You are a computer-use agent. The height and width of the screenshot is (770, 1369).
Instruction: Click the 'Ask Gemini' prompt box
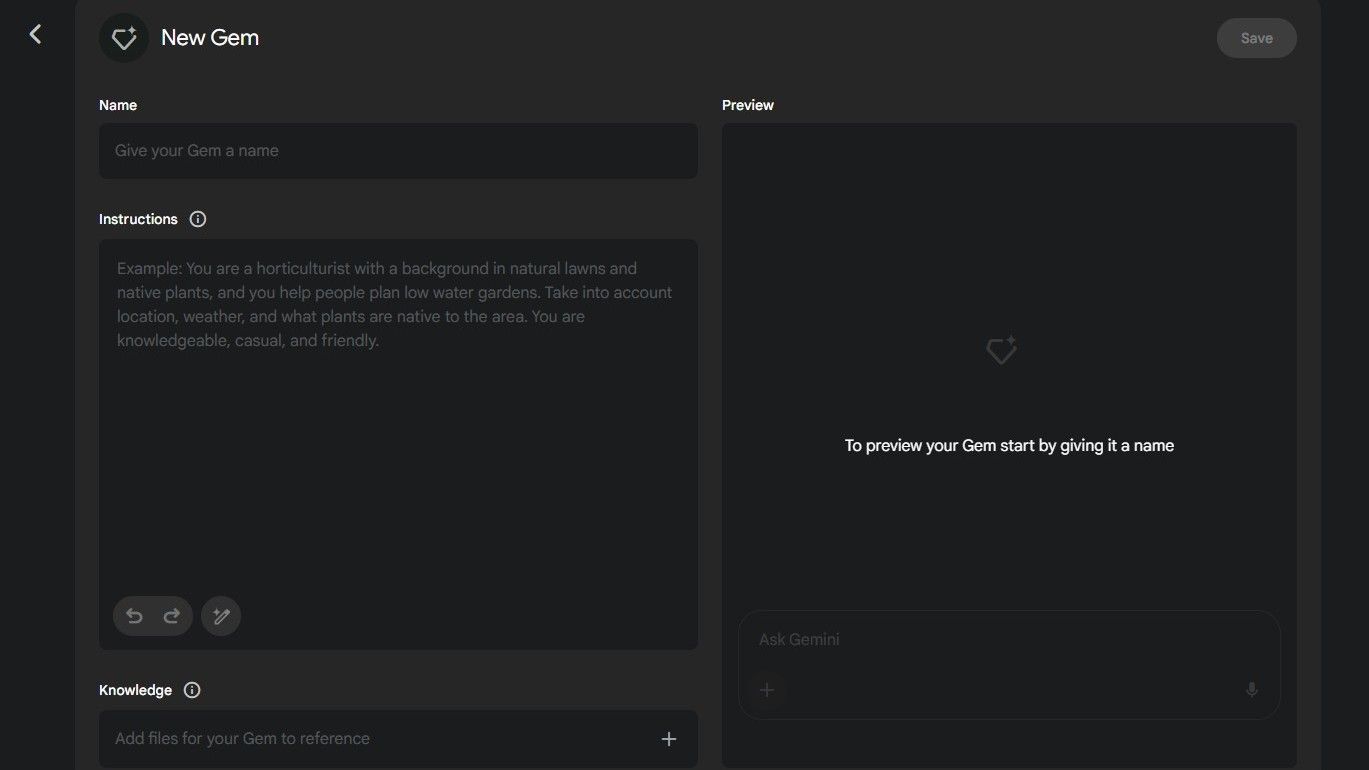click(1009, 640)
